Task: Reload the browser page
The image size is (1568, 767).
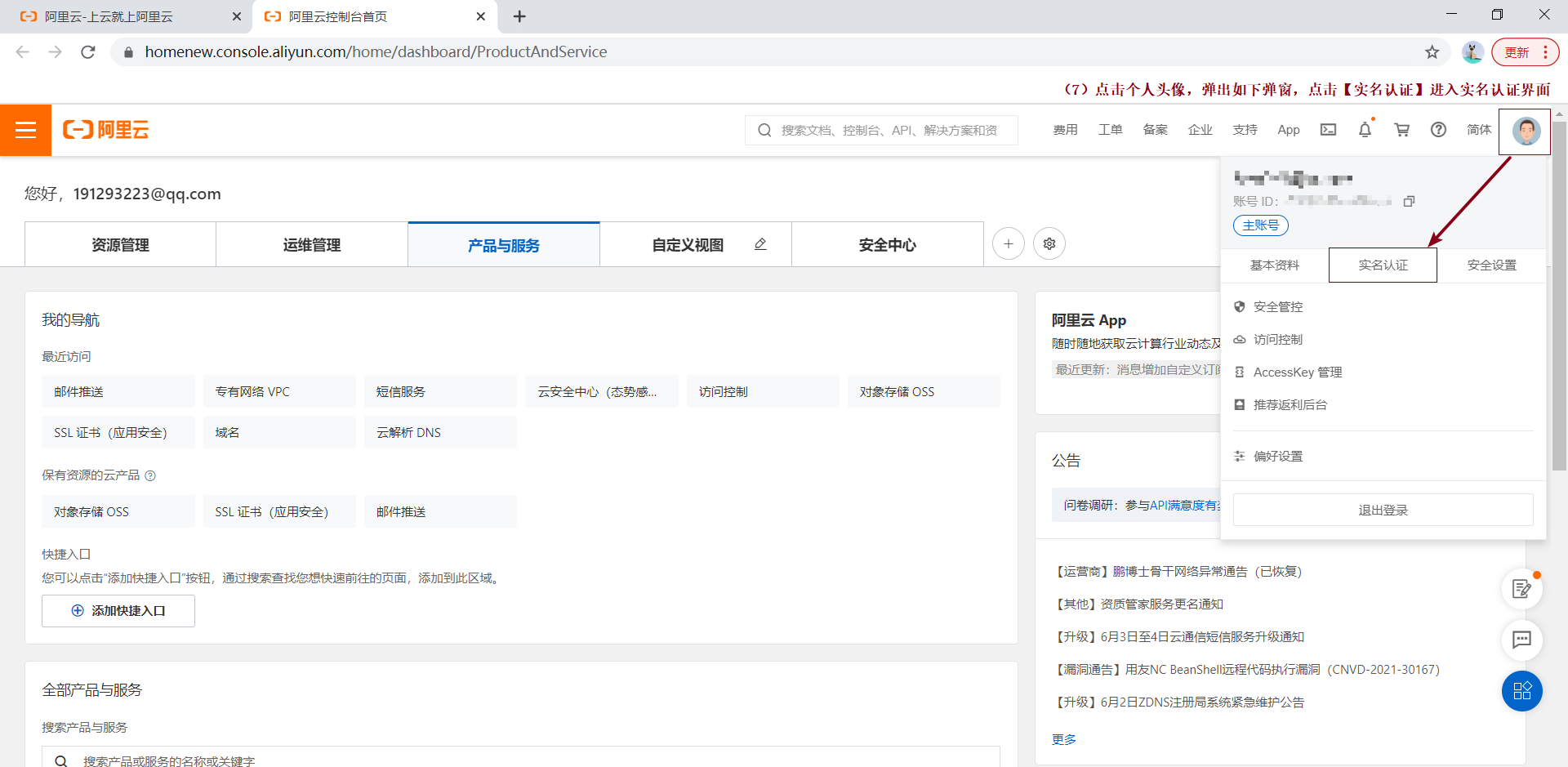Action: click(x=88, y=52)
